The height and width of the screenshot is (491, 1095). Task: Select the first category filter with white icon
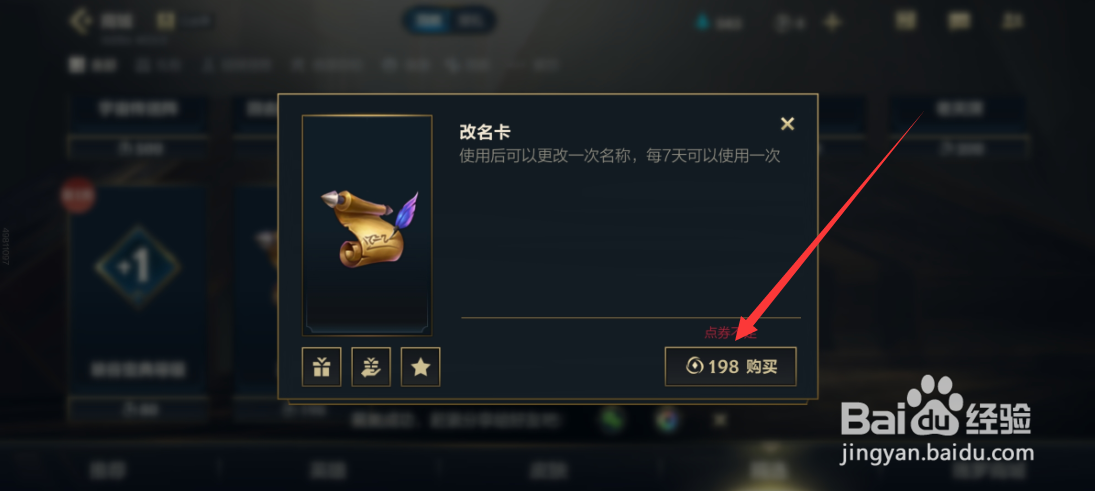tap(92, 66)
